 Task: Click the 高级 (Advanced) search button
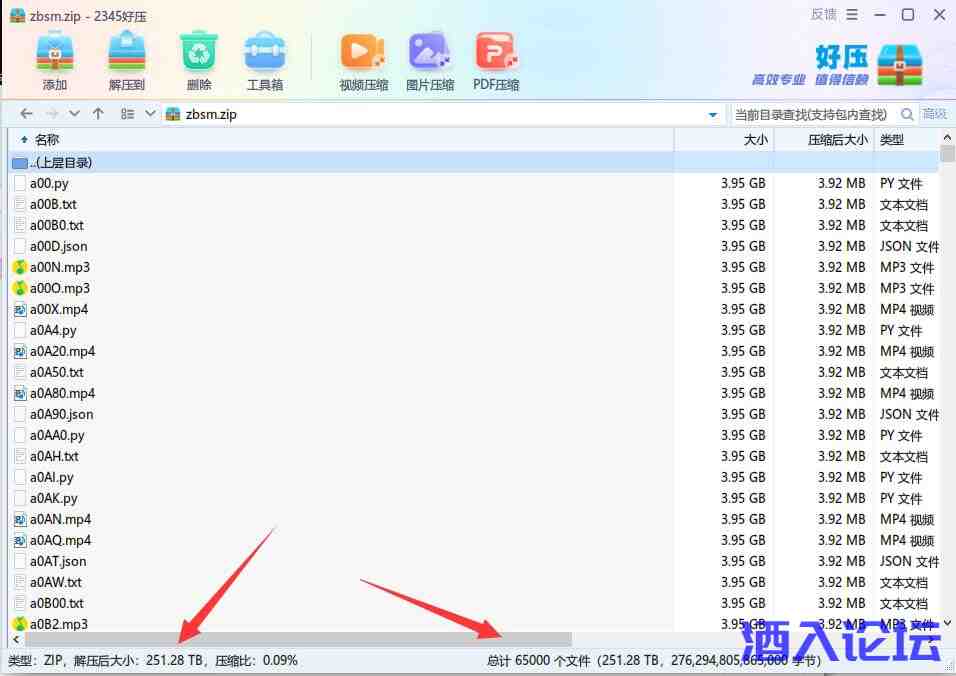tap(935, 114)
